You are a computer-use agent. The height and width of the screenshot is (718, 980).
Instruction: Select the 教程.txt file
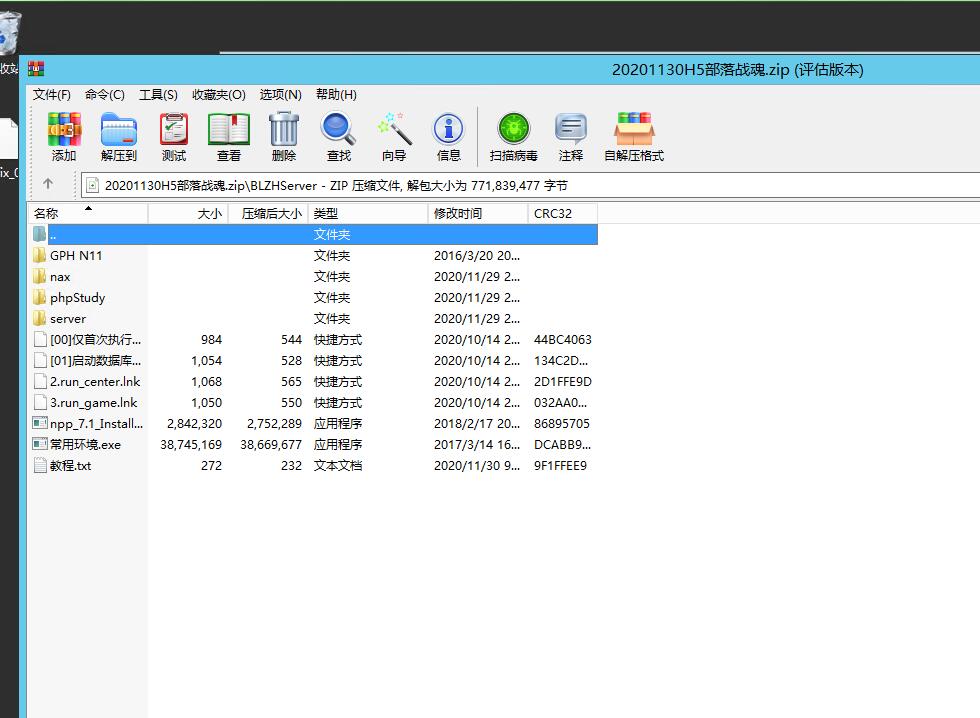(70, 466)
